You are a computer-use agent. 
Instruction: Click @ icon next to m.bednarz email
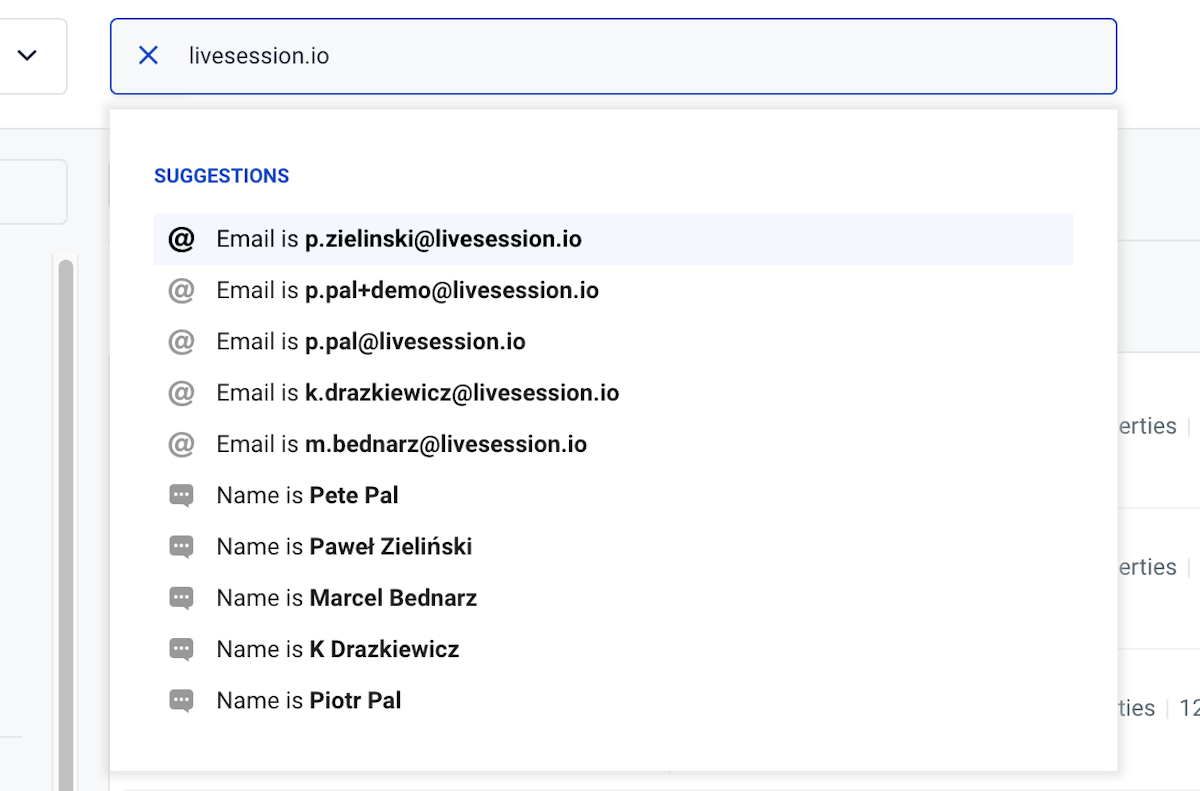[181, 444]
